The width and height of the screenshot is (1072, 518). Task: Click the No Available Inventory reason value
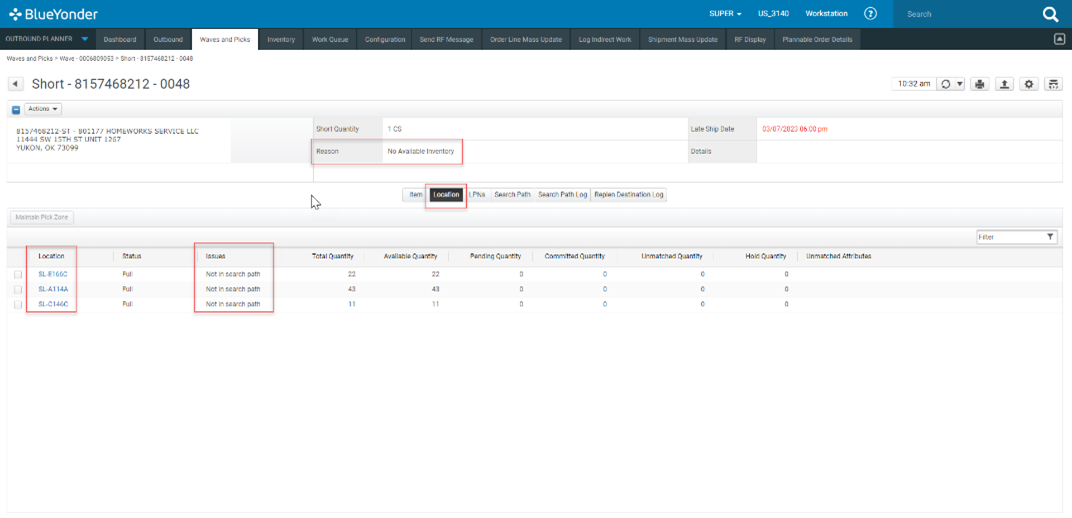point(420,151)
